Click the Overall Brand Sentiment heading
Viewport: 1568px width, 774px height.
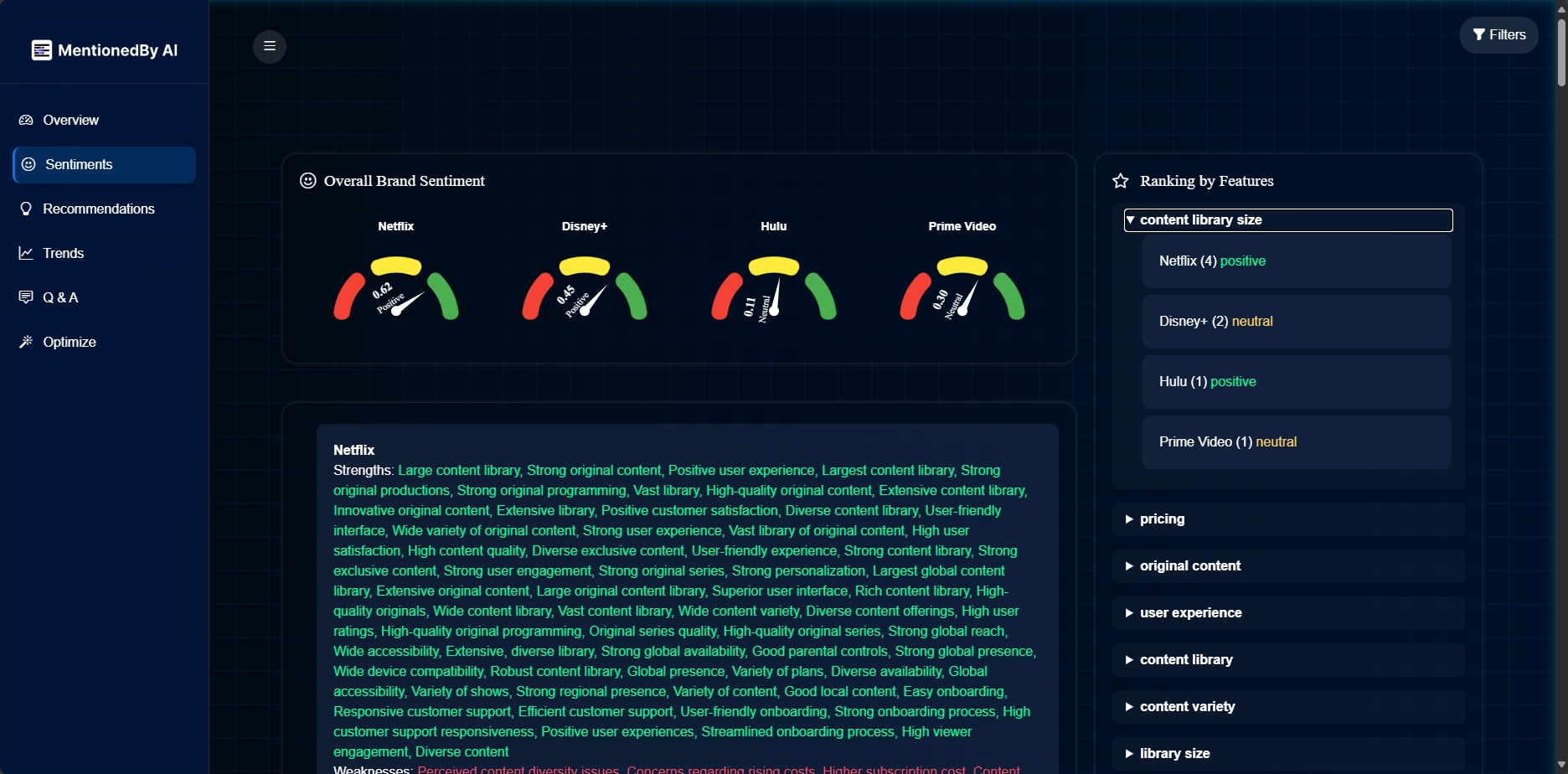coord(405,181)
